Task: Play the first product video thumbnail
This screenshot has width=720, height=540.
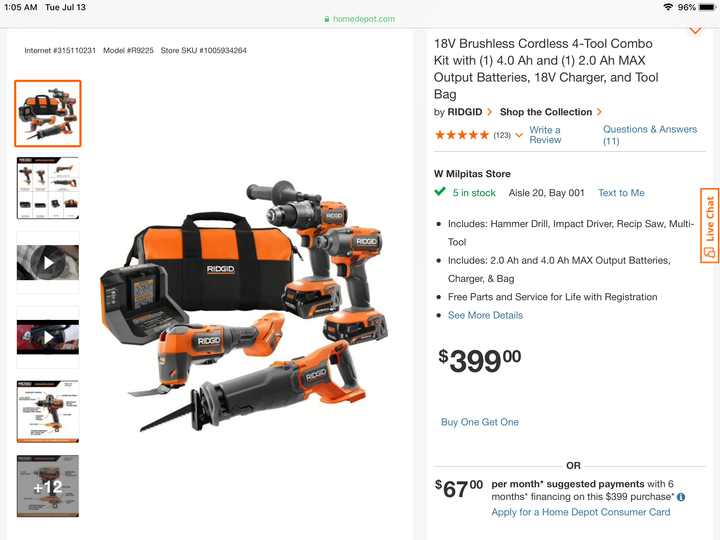Action: (x=48, y=263)
